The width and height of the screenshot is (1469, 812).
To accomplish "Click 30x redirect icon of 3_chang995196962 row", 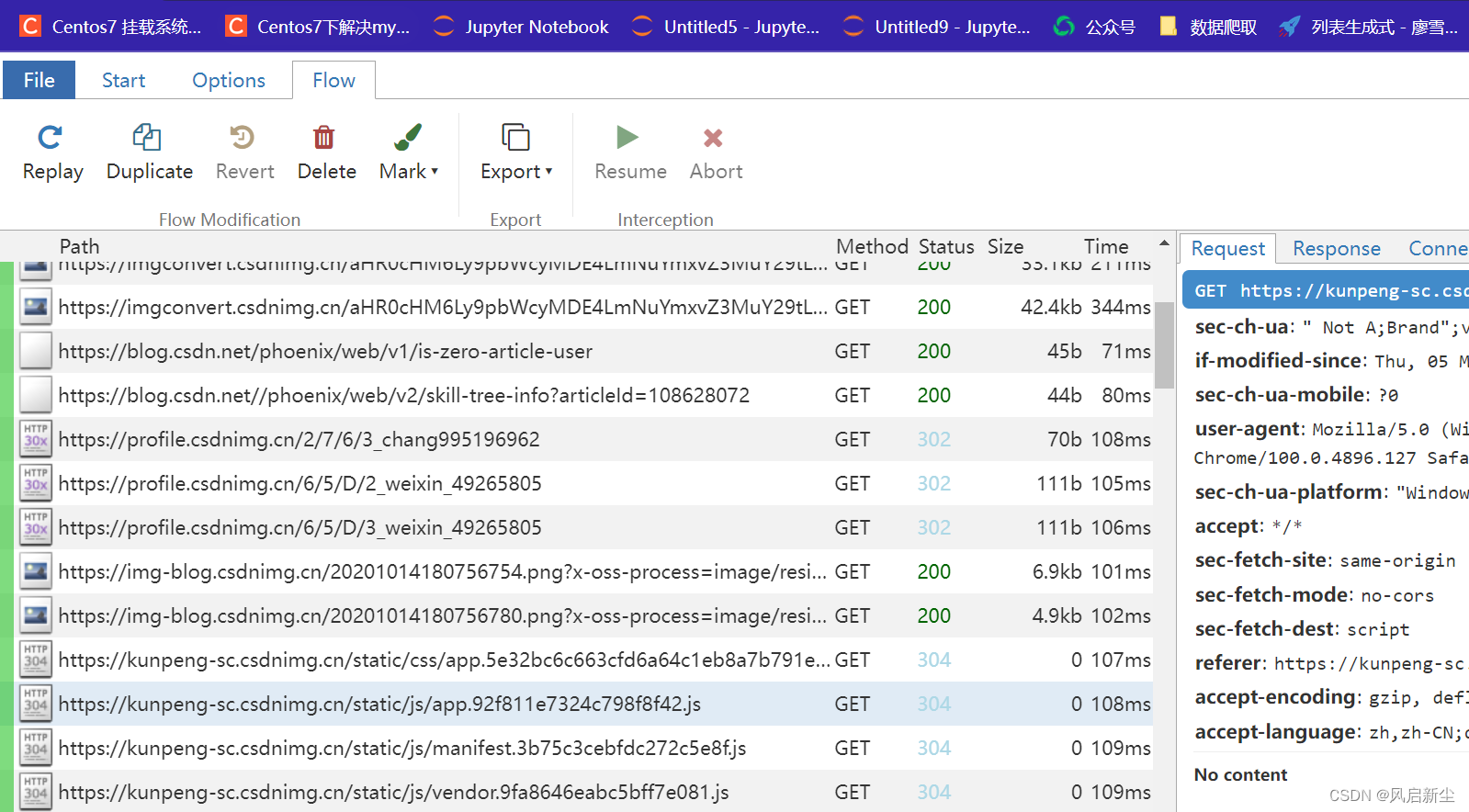I will (36, 438).
